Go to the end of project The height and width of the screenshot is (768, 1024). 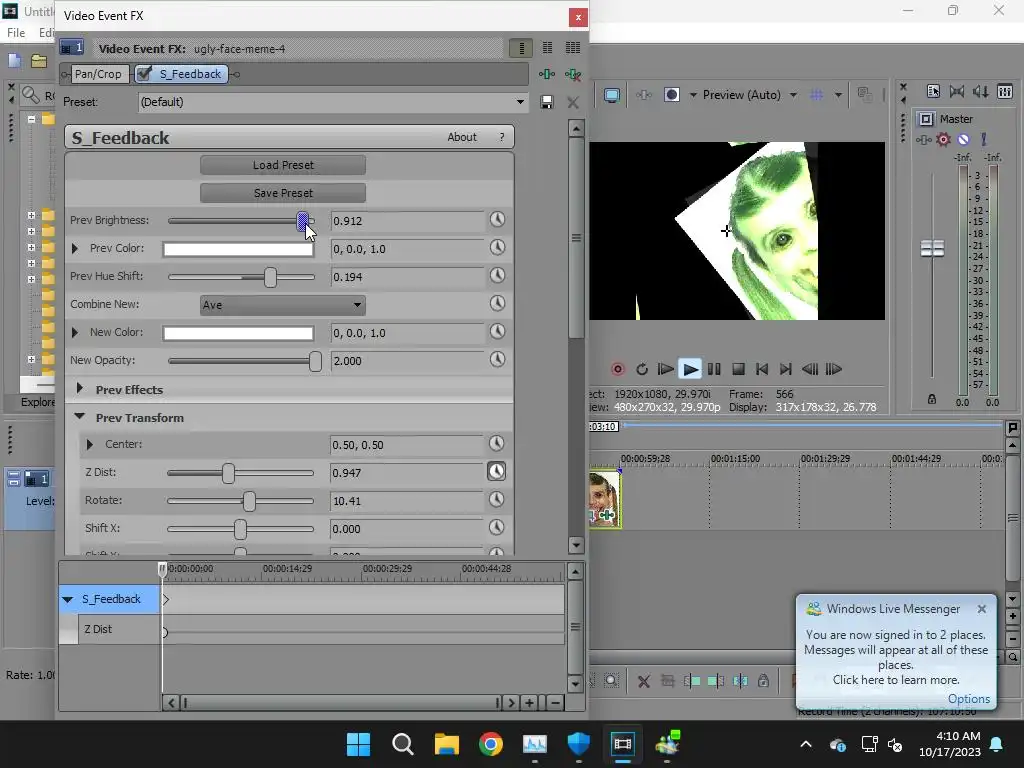coord(786,370)
